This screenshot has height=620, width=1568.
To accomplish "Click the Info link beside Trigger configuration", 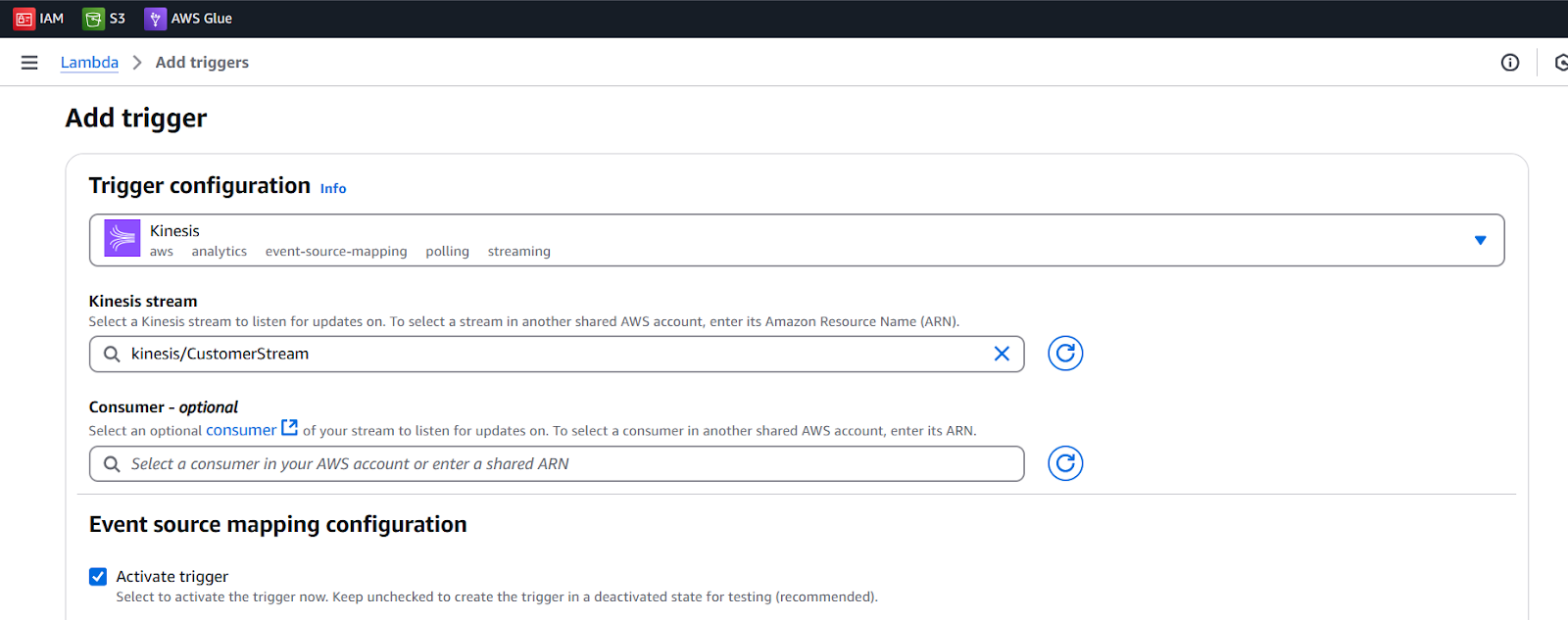I will pyautogui.click(x=333, y=188).
